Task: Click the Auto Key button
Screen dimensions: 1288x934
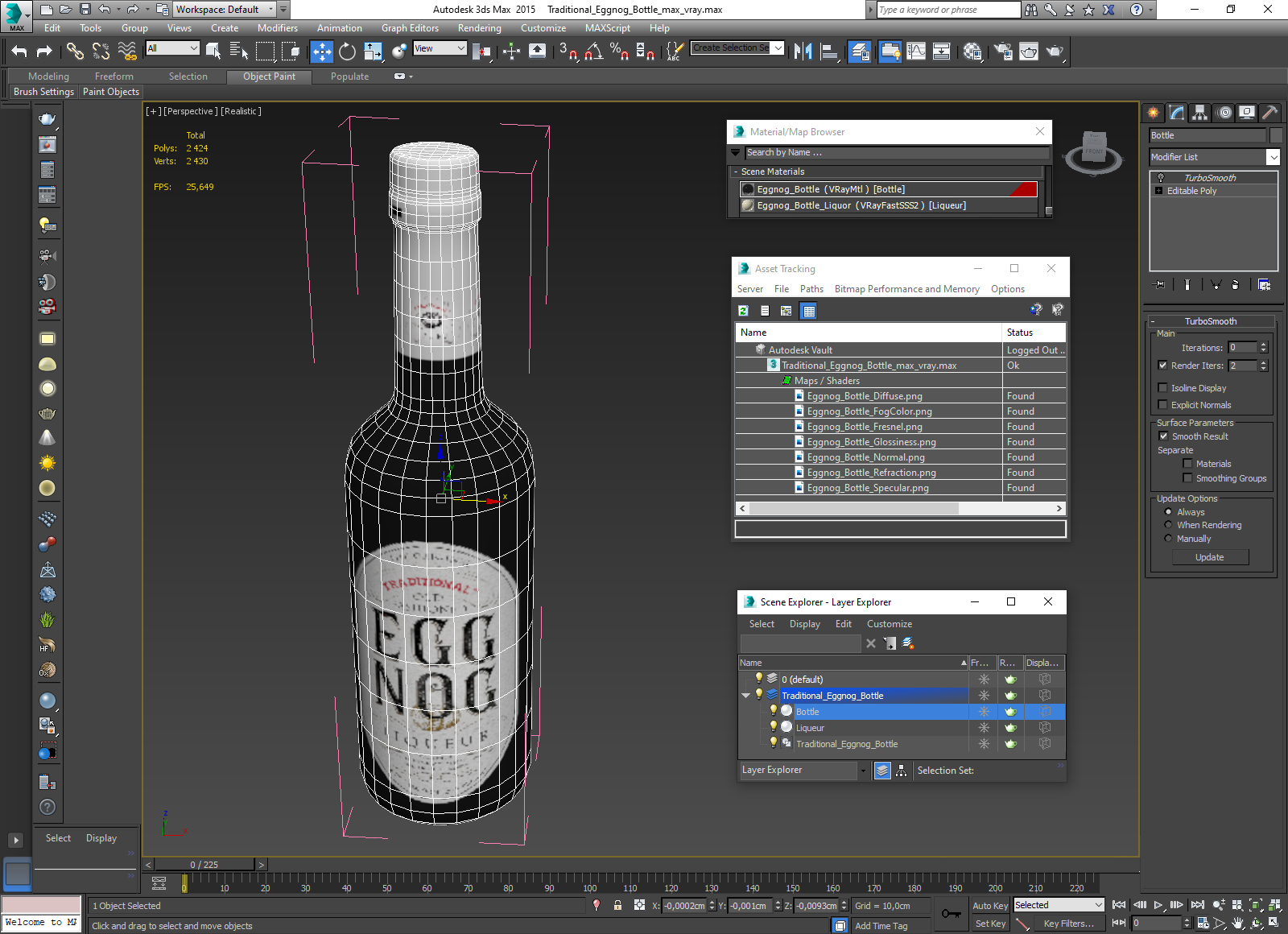Action: tap(989, 906)
